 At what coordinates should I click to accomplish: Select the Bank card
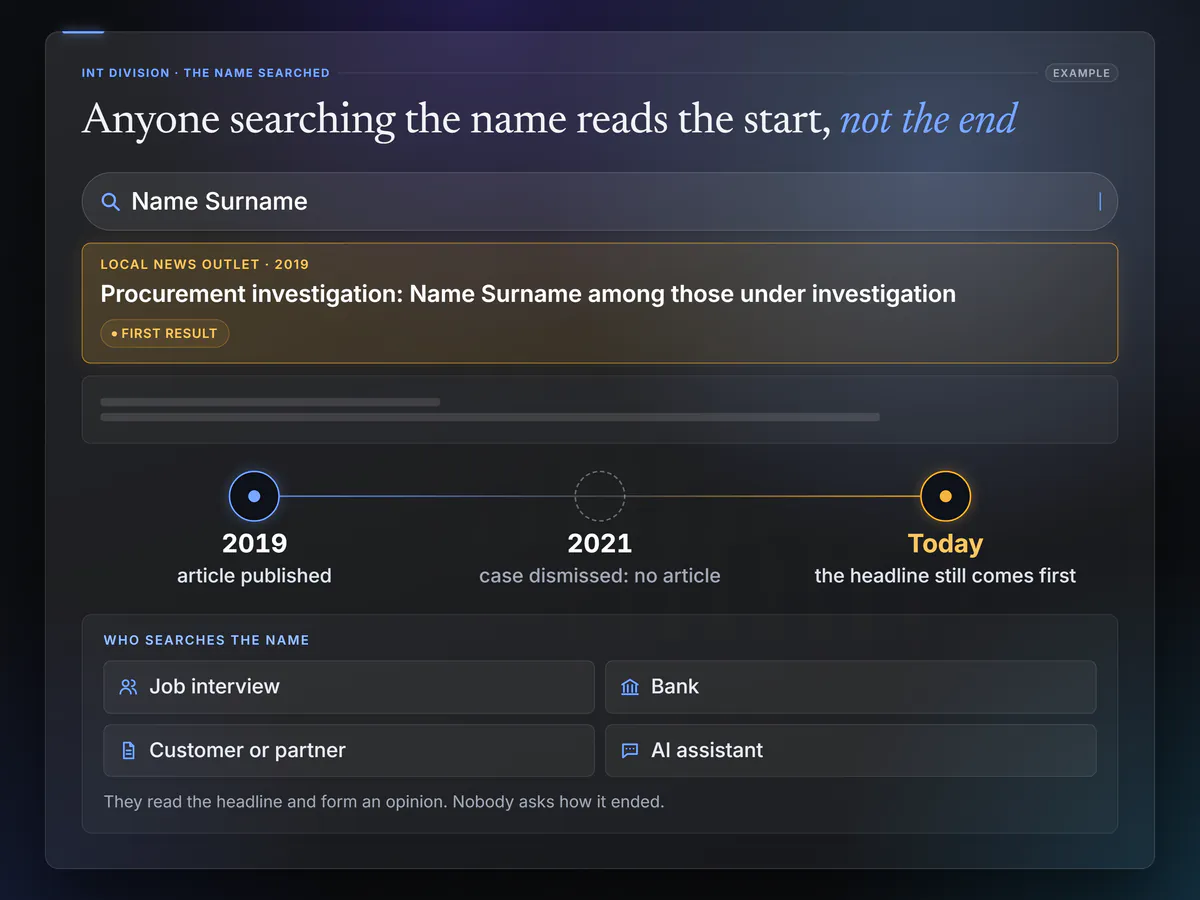851,687
